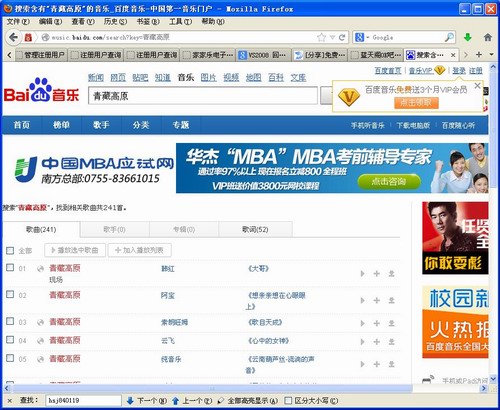Click the 任贤齐 advertisement thumbnail
The width and height of the screenshot is (500, 410).
(455, 238)
